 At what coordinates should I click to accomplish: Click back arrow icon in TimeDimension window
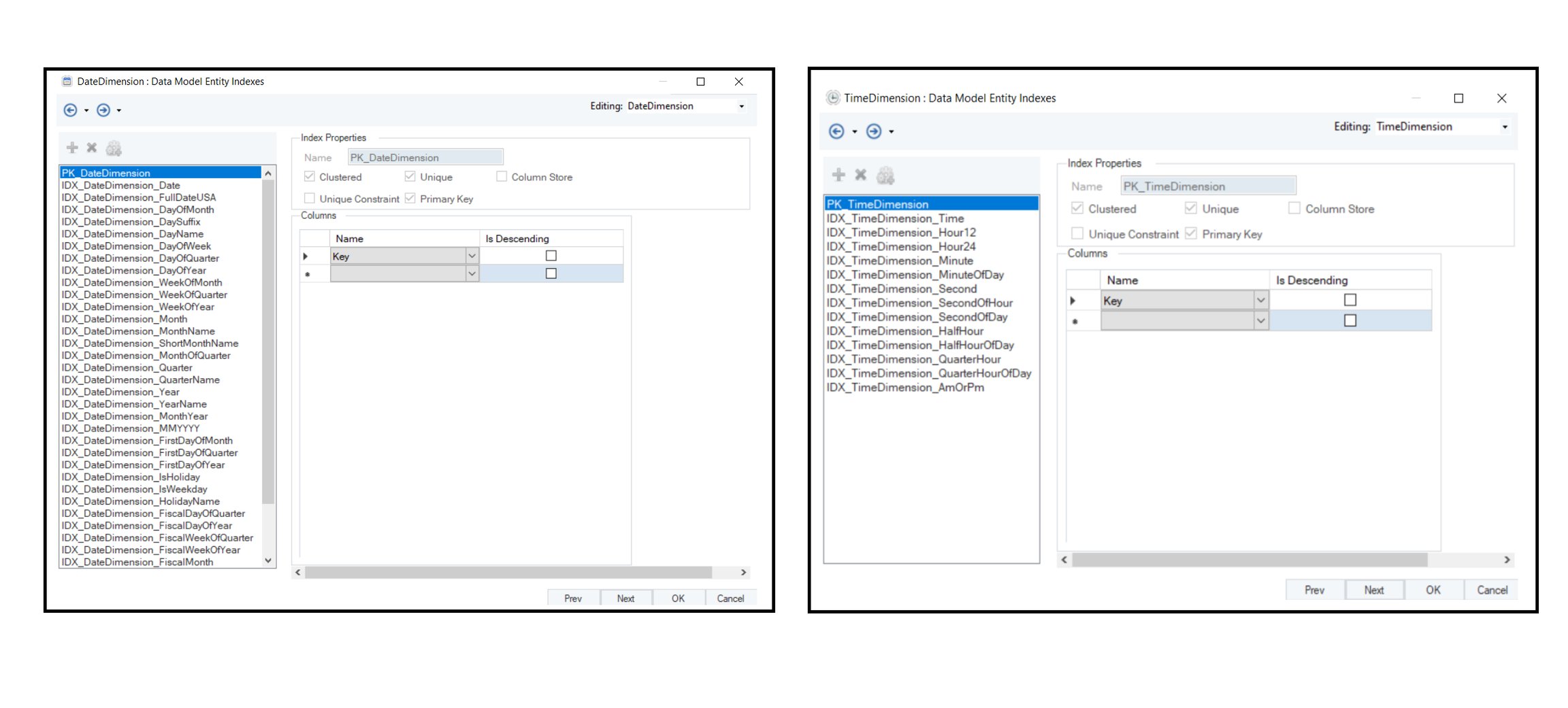(836, 131)
